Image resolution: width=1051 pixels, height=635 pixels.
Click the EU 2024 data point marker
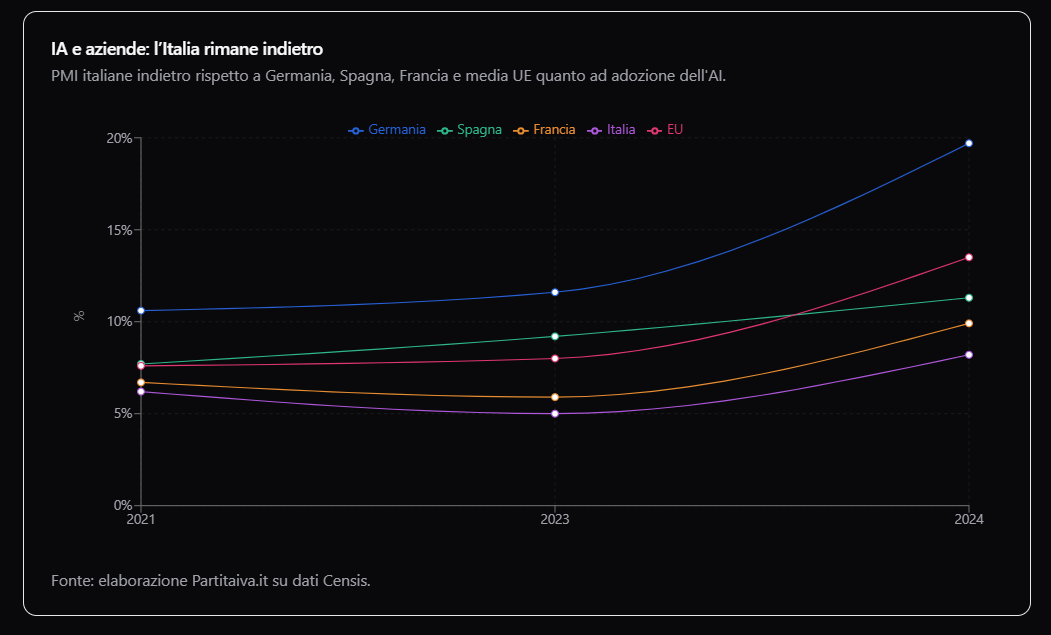point(967,255)
